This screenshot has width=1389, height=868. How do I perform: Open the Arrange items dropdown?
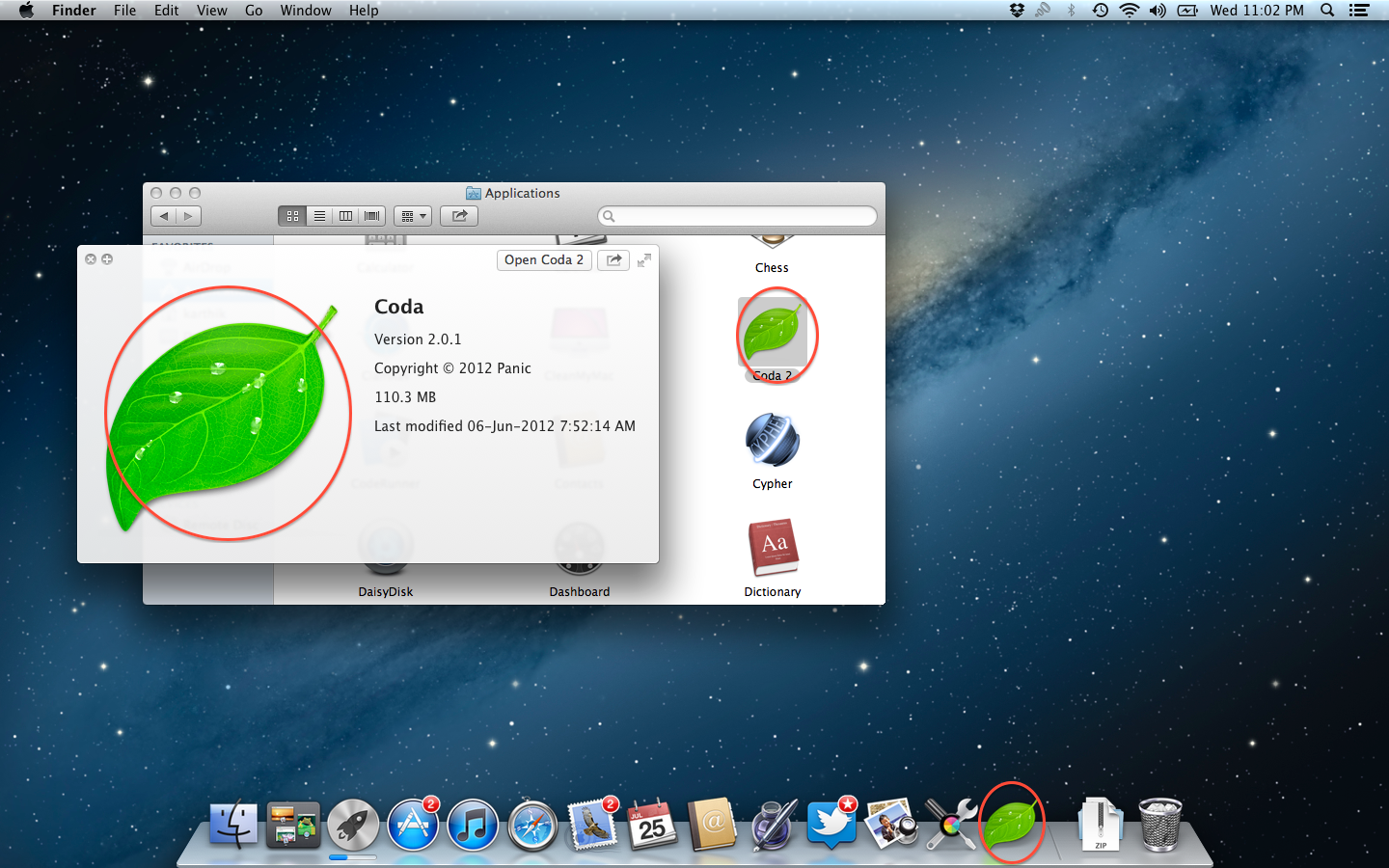click(x=413, y=216)
